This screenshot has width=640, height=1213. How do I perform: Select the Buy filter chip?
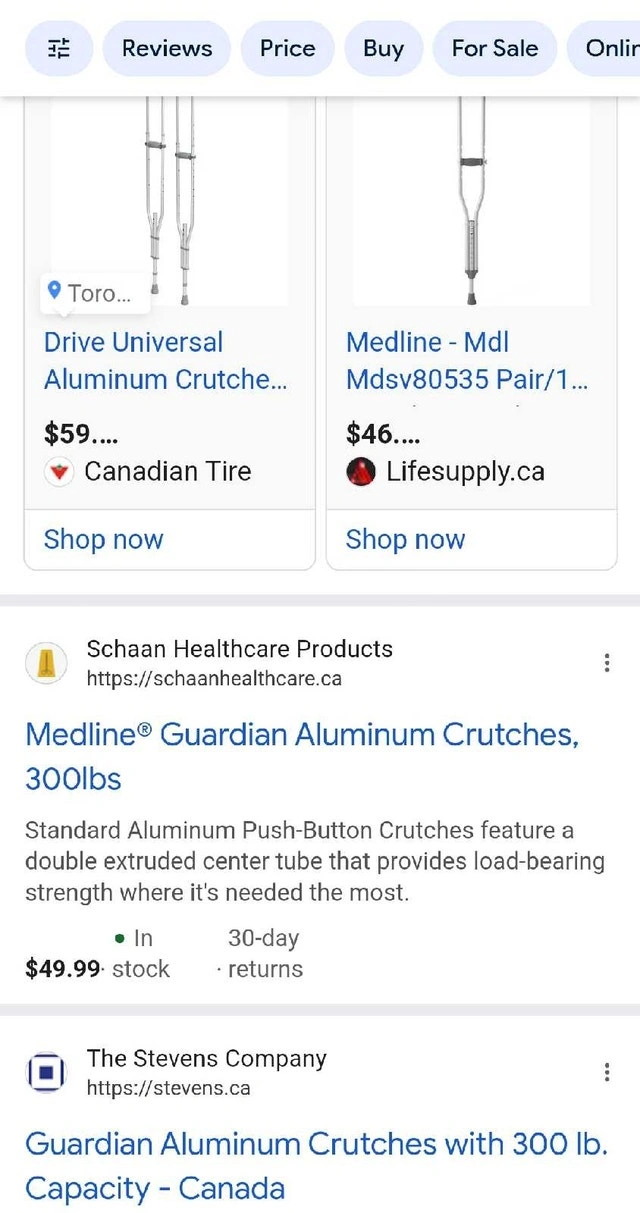(x=384, y=48)
